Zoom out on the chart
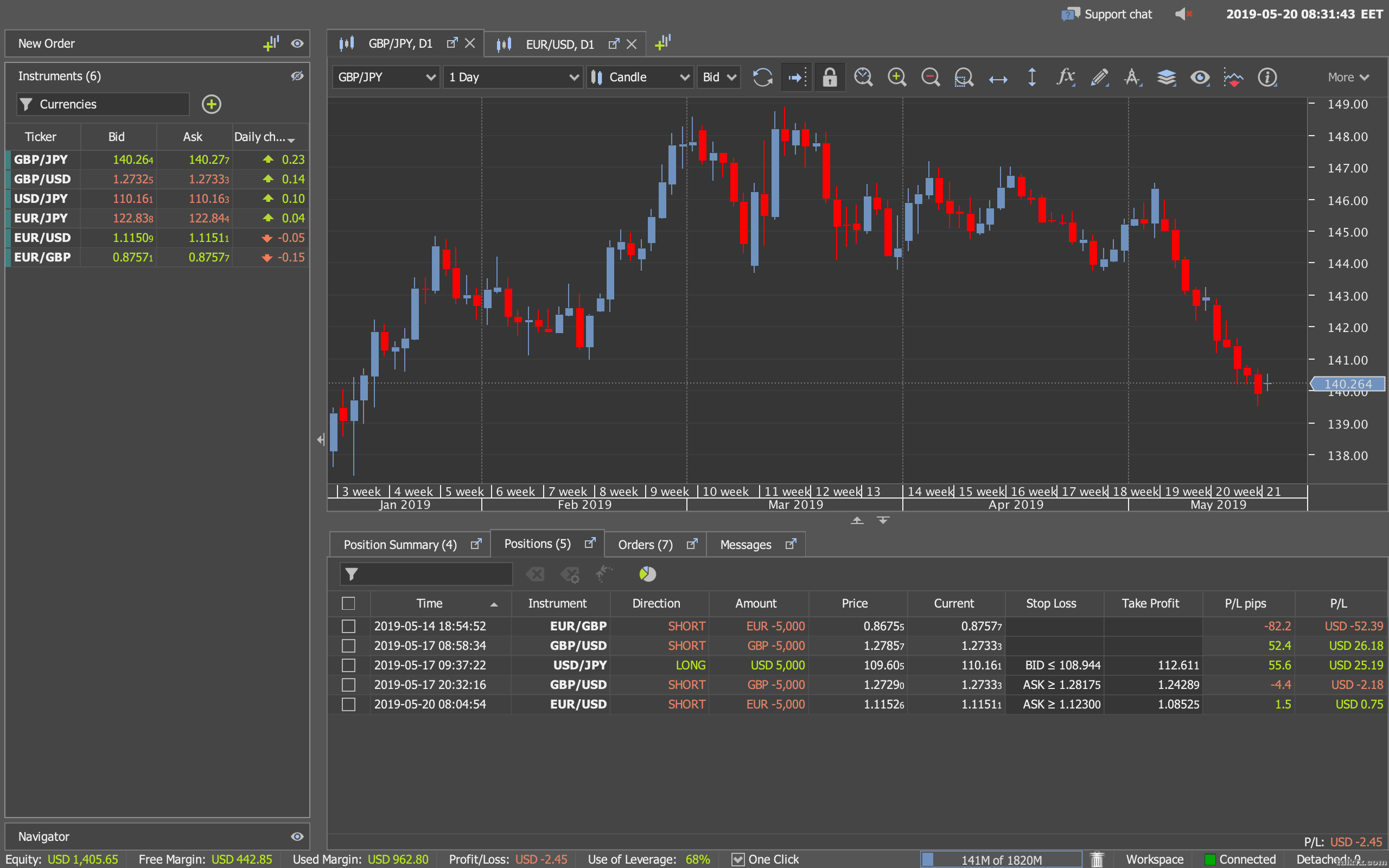Viewport: 1389px width, 868px height. (x=931, y=77)
